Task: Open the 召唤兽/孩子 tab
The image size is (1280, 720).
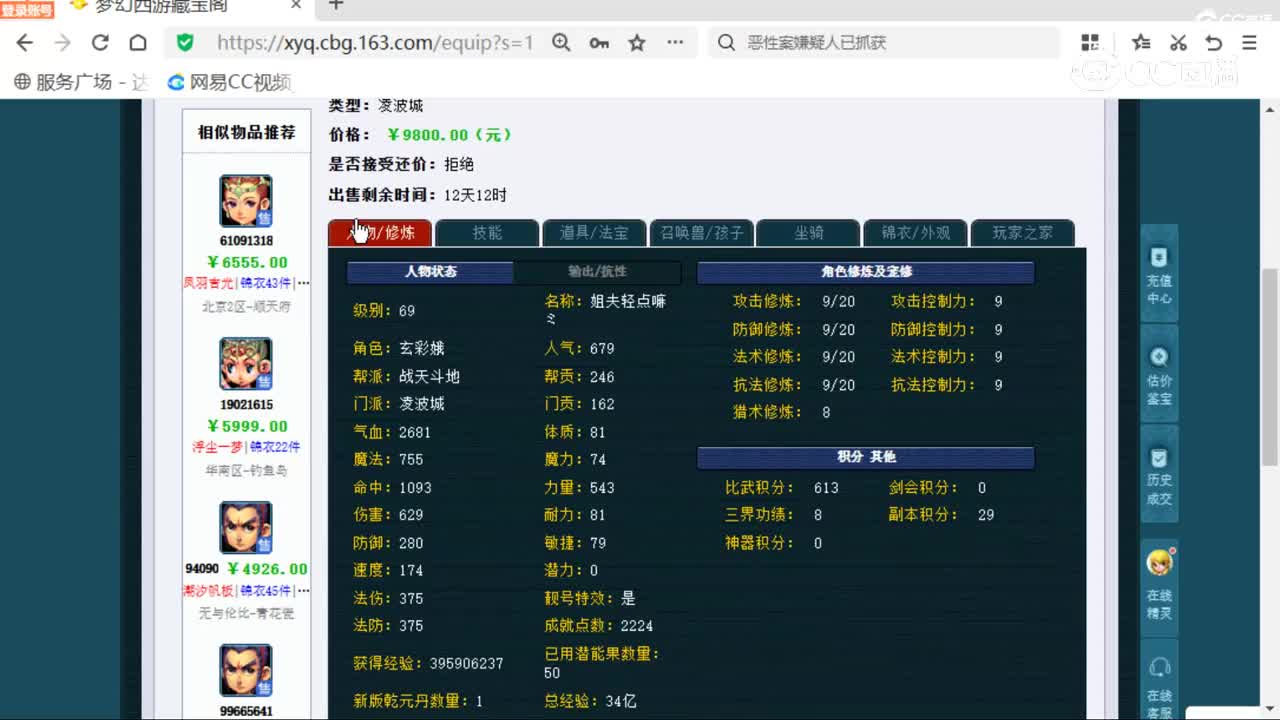Action: point(701,233)
